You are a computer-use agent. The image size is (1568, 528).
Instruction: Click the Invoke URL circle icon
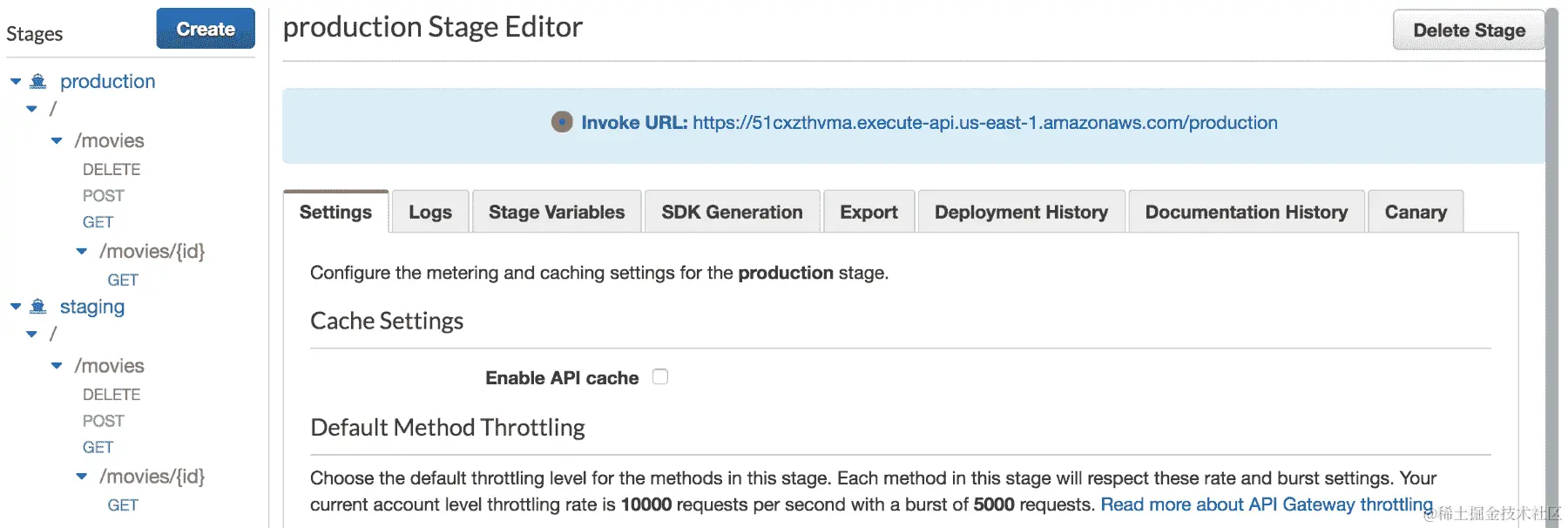coord(562,122)
